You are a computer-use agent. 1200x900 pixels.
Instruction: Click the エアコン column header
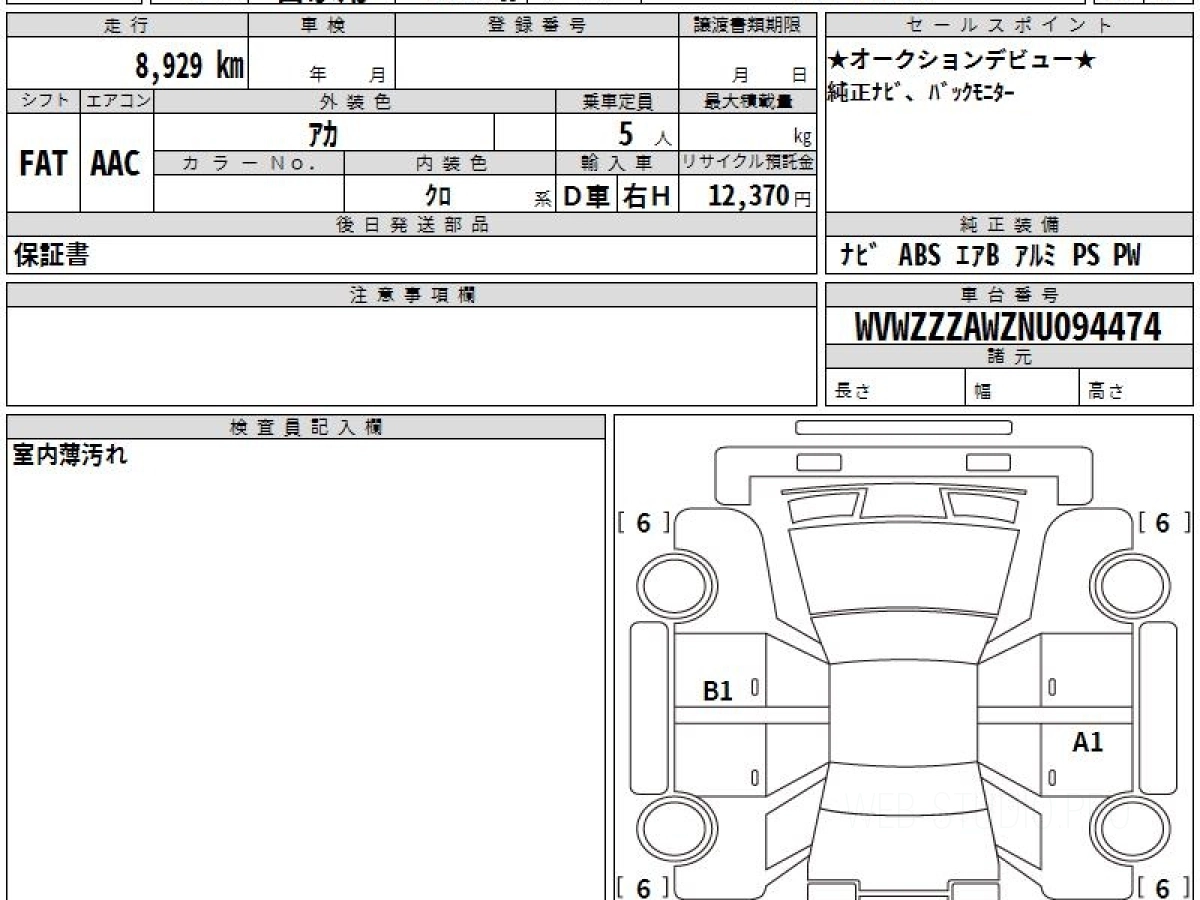click(x=117, y=101)
